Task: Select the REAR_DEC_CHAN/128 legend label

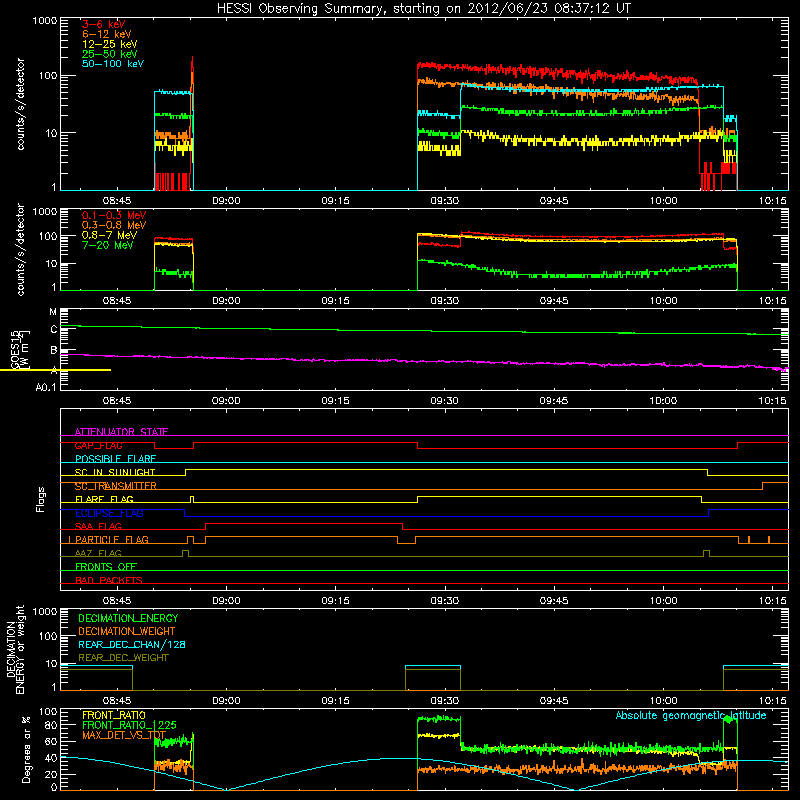Action: (132, 644)
